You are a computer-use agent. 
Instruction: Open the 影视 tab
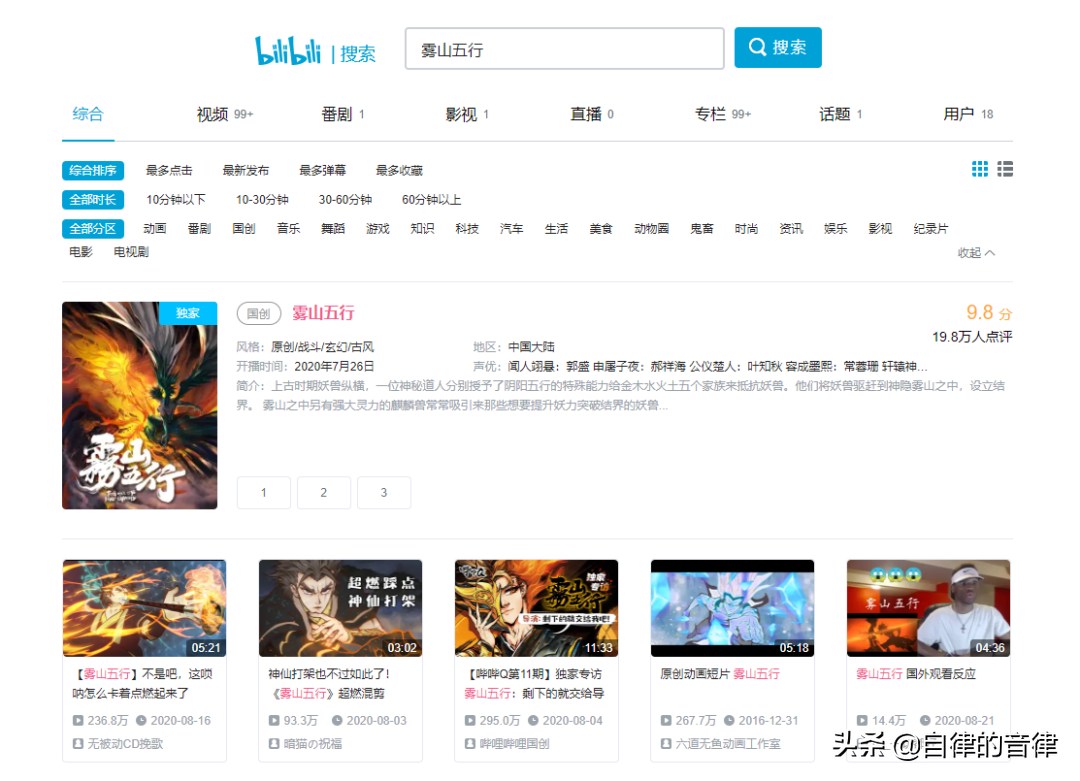click(x=467, y=114)
